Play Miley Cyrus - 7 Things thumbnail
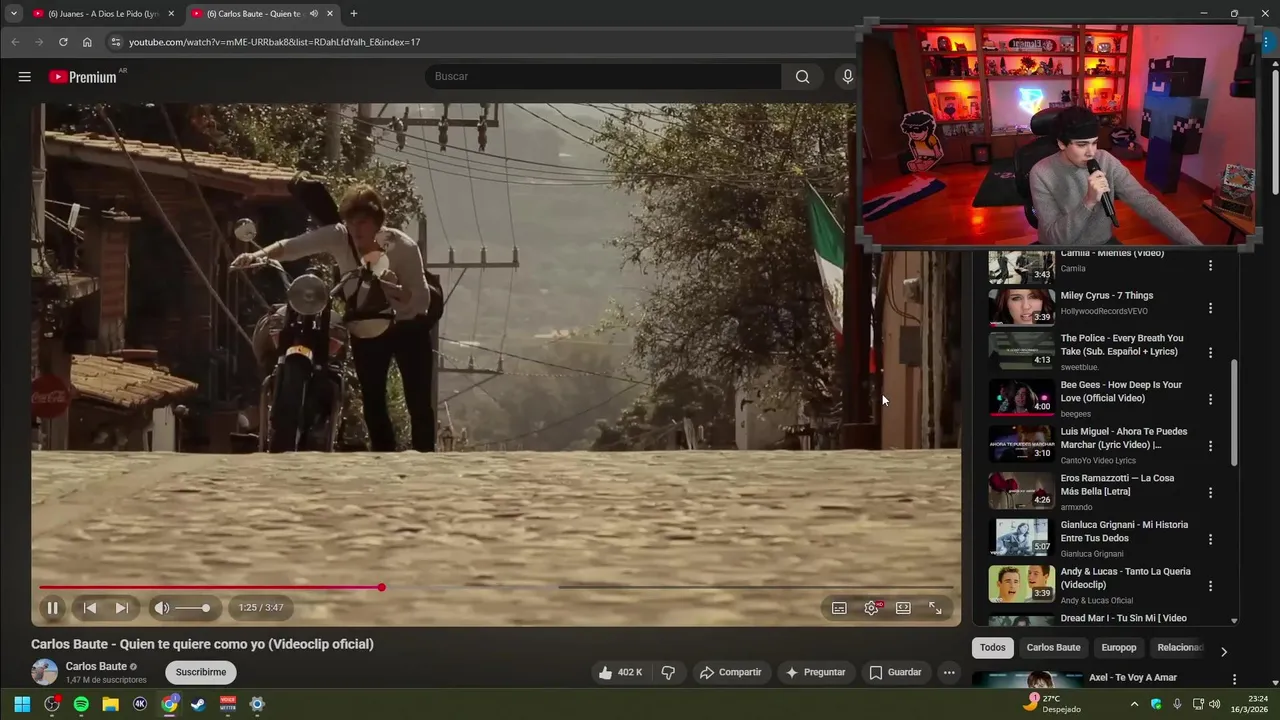The width and height of the screenshot is (1280, 720). (1021, 307)
